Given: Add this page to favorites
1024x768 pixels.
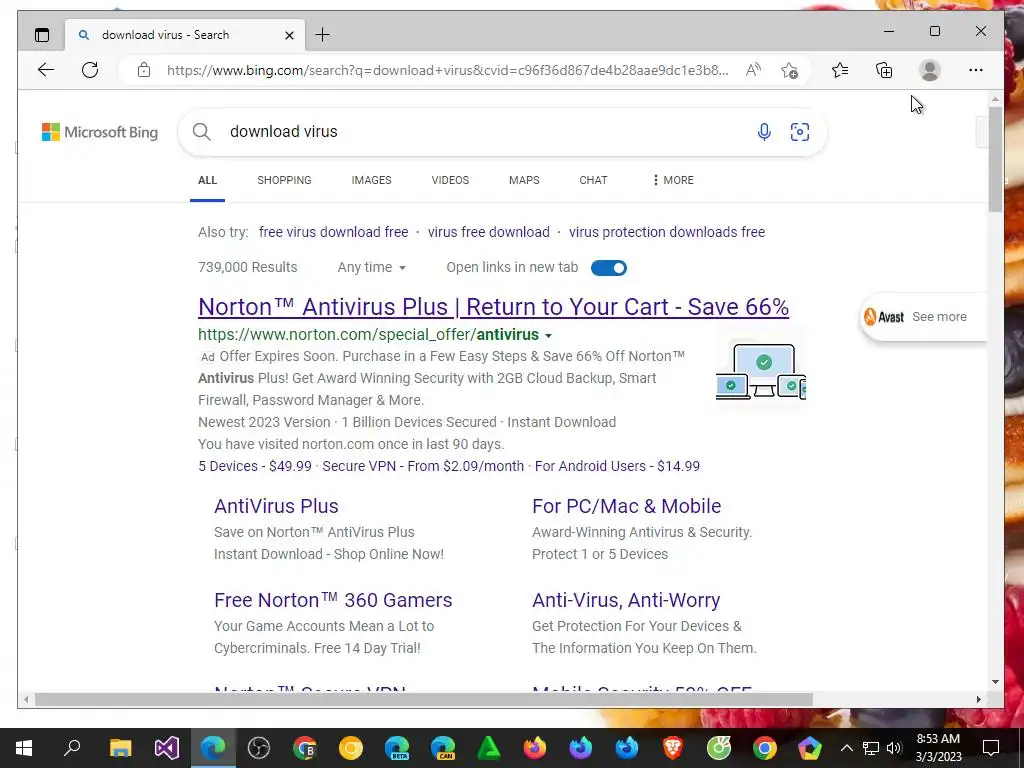Looking at the screenshot, I should click(x=789, y=70).
